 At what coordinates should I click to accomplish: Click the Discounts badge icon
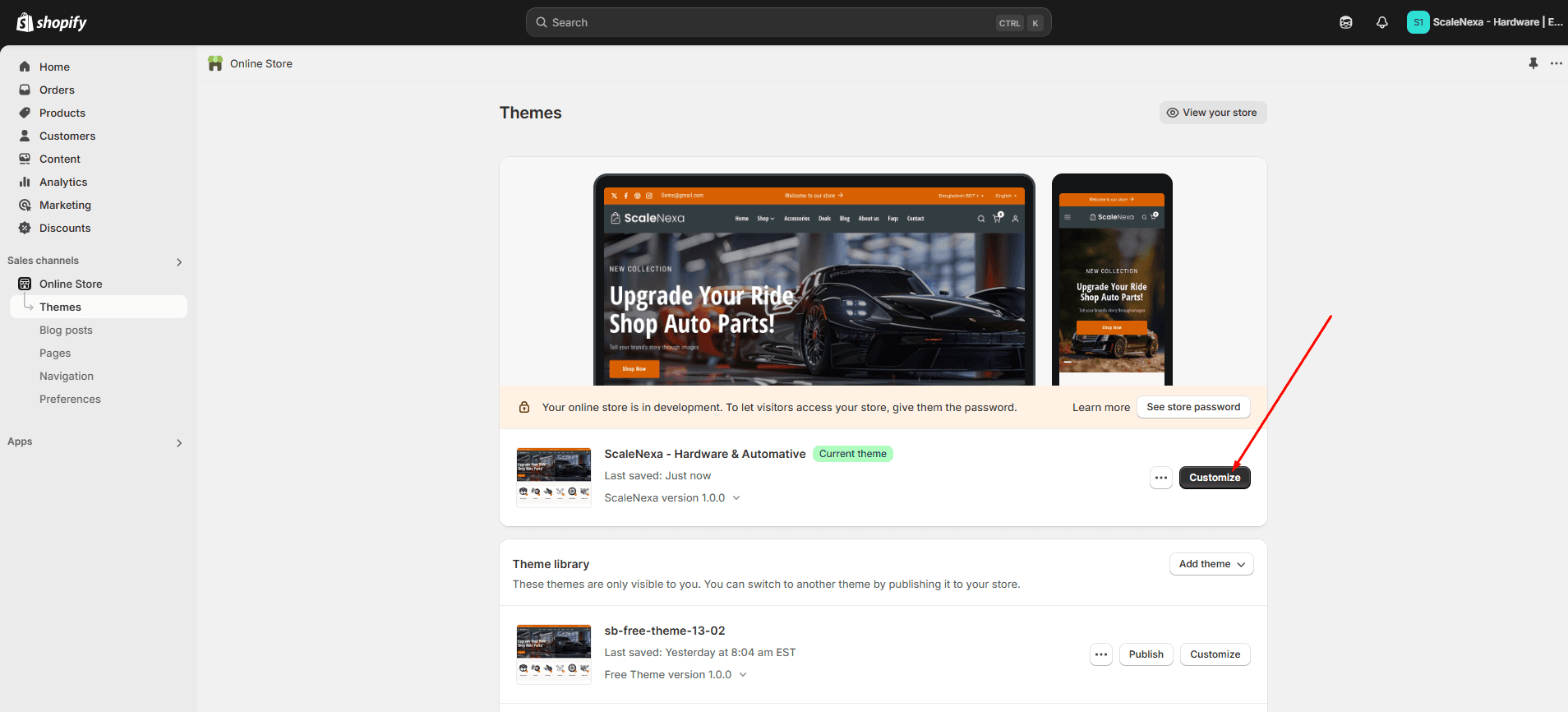[25, 228]
